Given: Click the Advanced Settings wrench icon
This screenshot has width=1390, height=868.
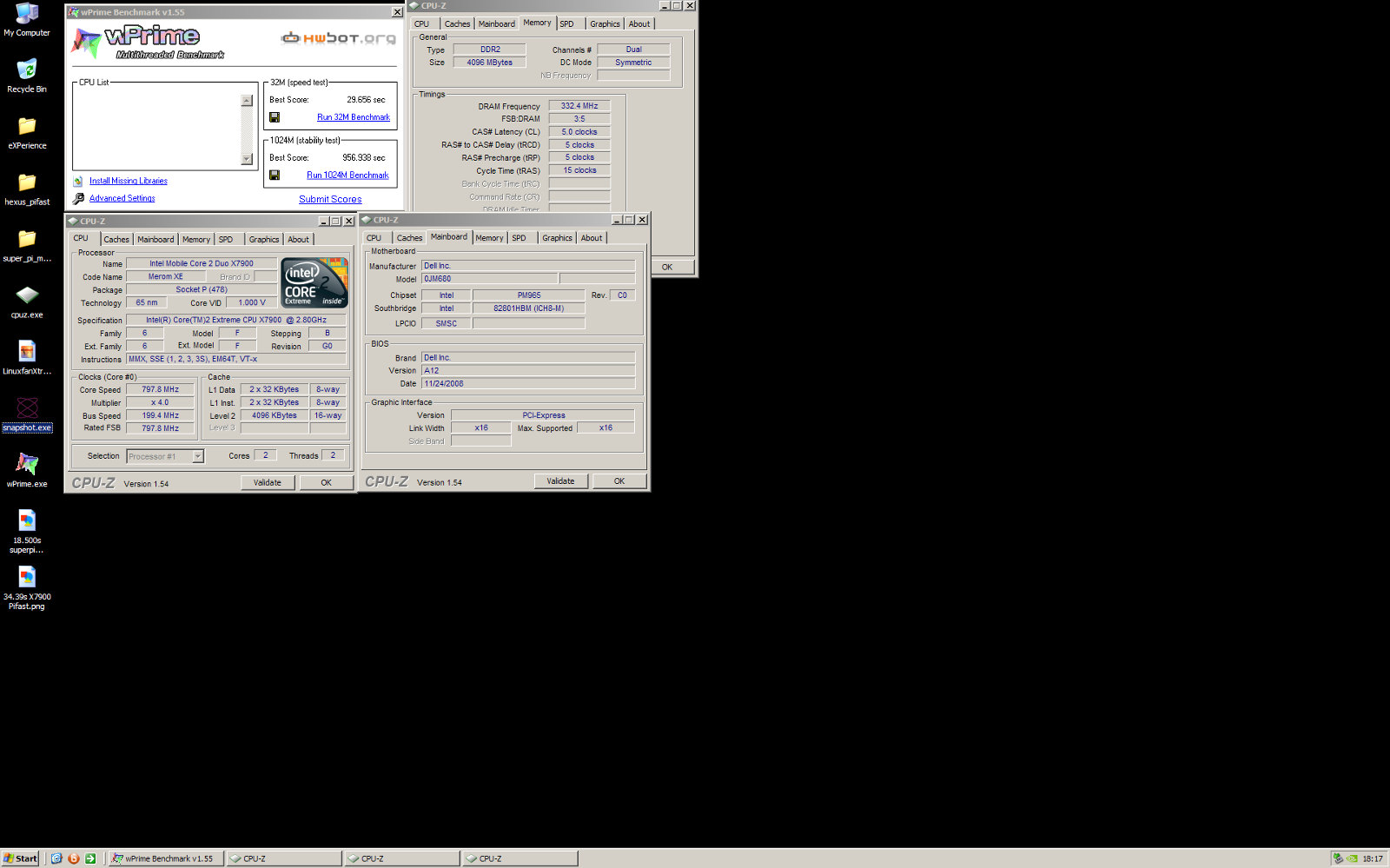Looking at the screenshot, I should coord(78,198).
